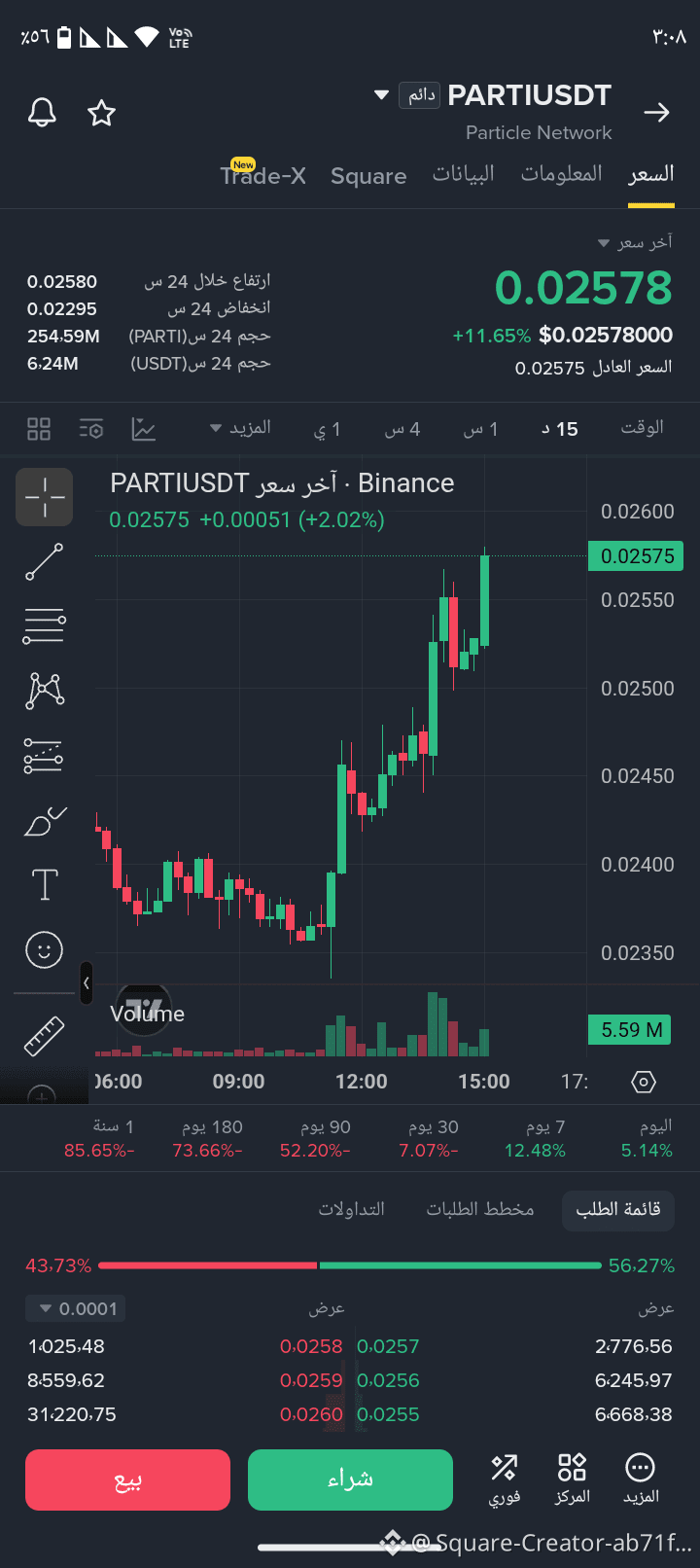Collapse the drawing toolbar with side arrow
Image resolution: width=700 pixels, height=1568 pixels.
(x=87, y=983)
